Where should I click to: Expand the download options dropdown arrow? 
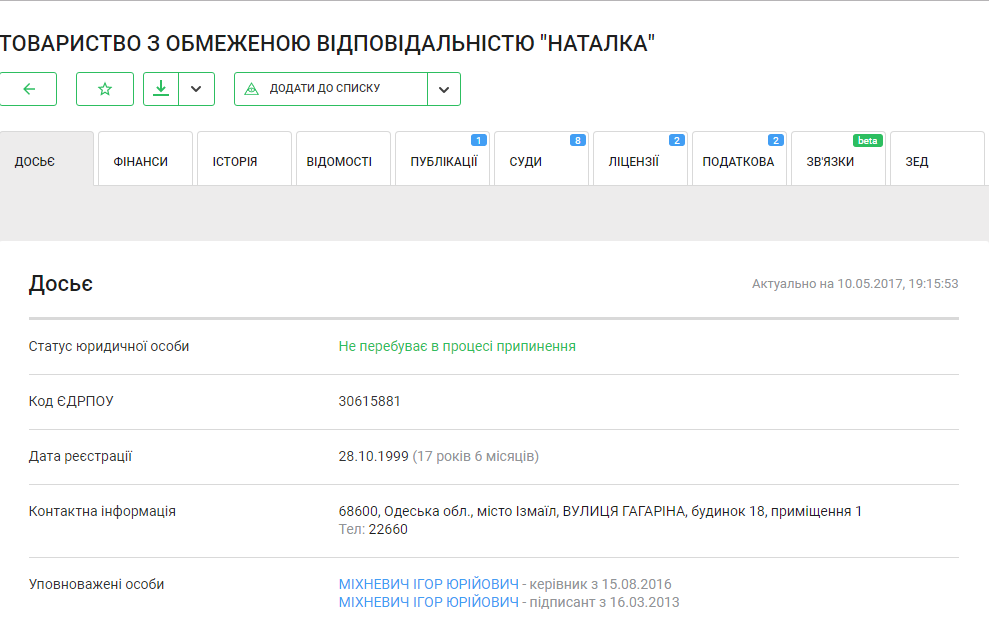(196, 89)
